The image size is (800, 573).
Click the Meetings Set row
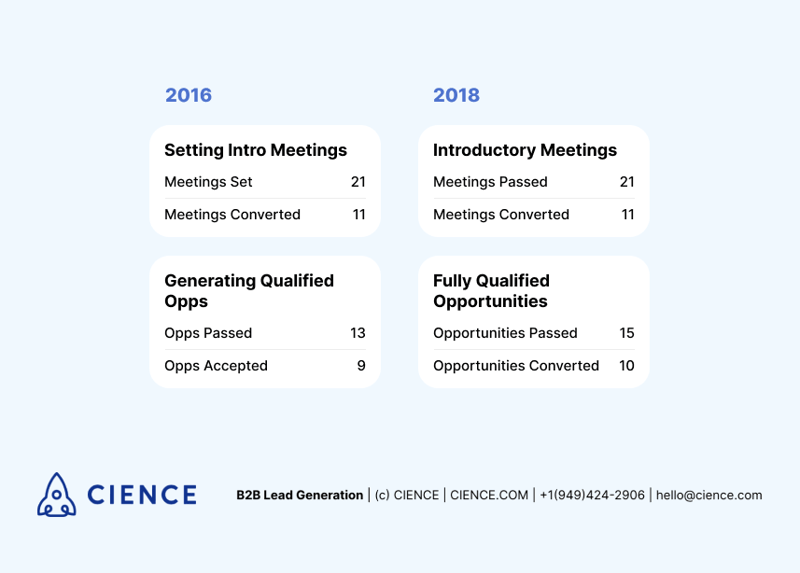(265, 182)
